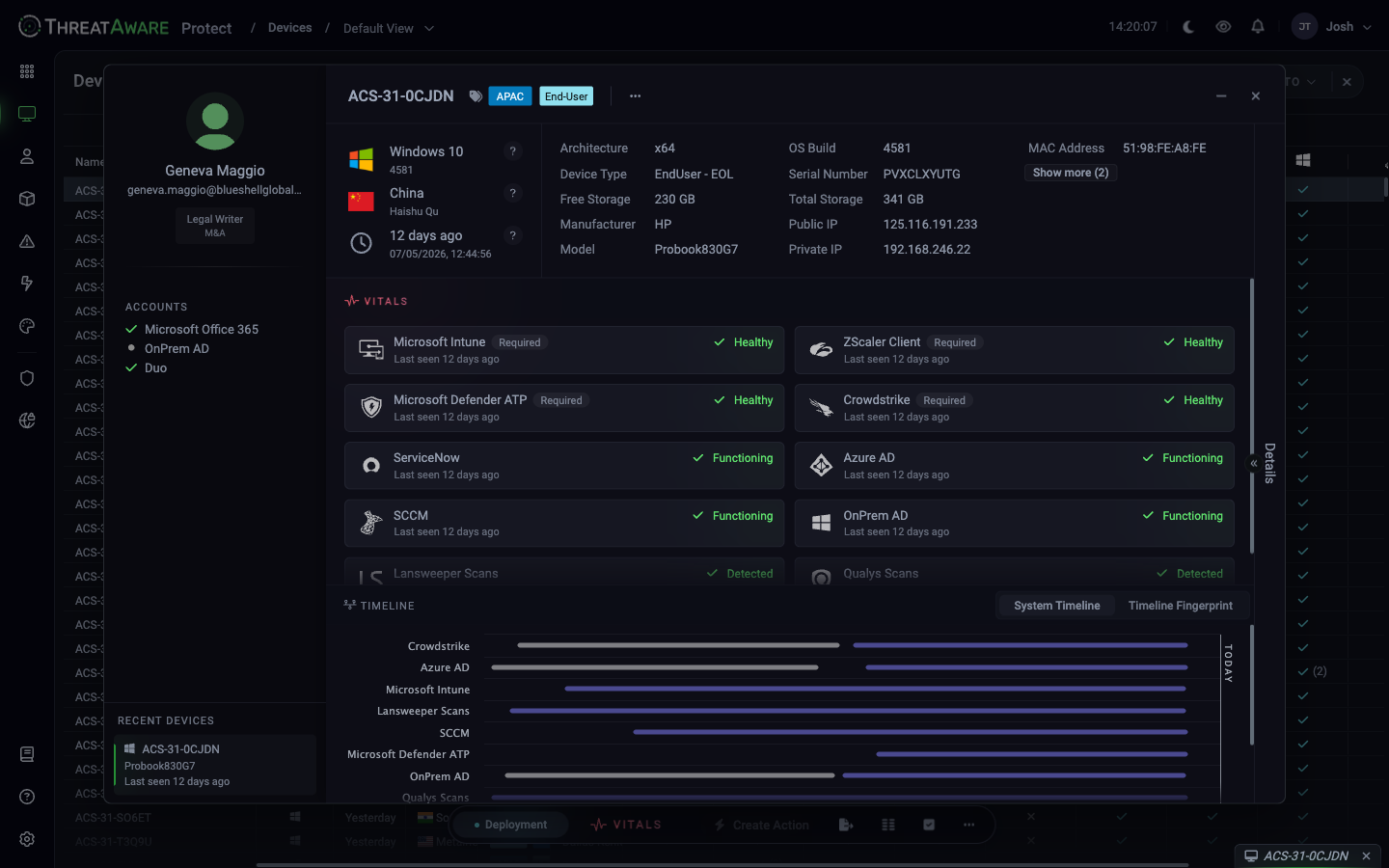This screenshot has width=1389, height=868.
Task: Click the Crowdstrike falcon icon
Action: (821, 408)
